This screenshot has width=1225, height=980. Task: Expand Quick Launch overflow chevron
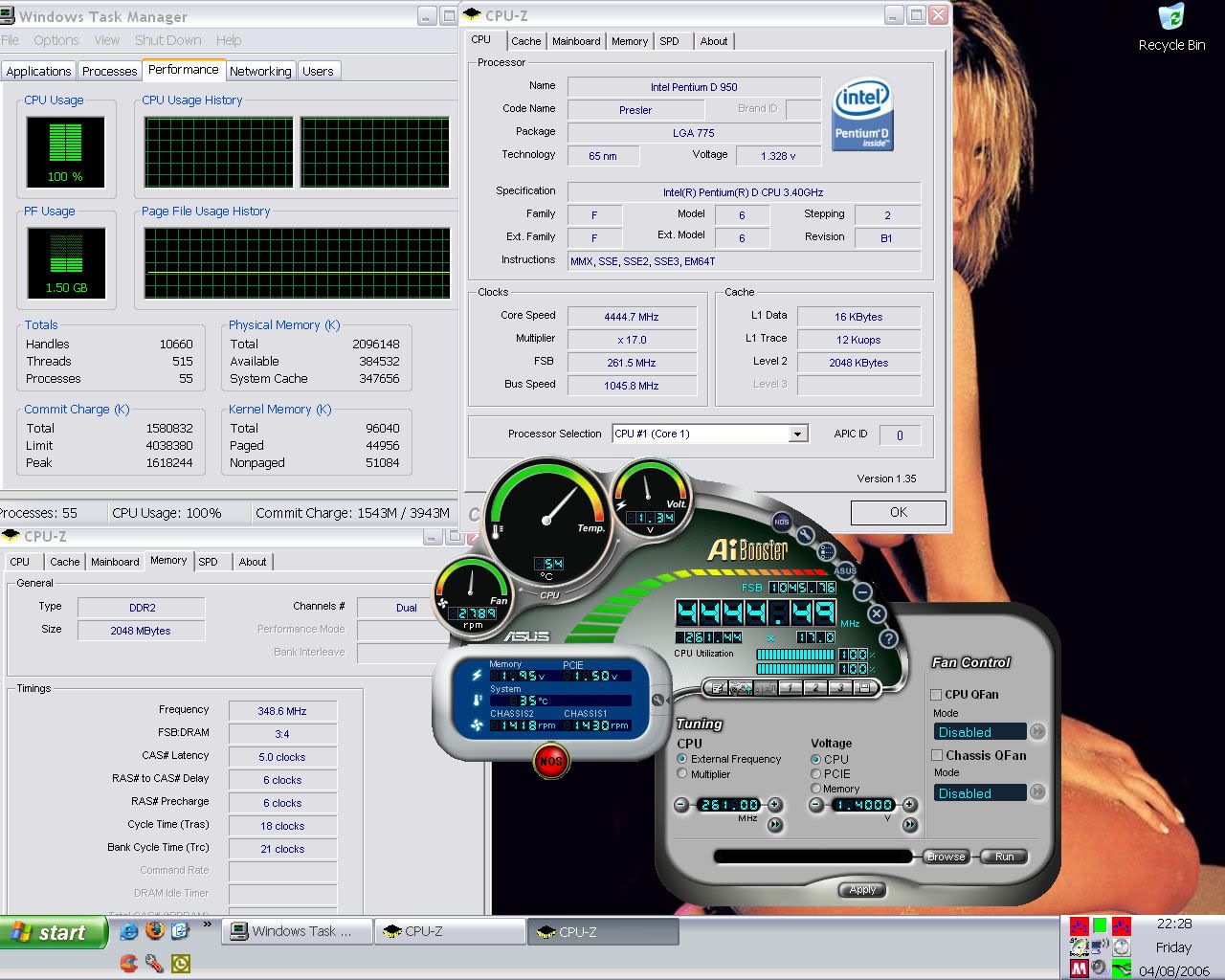click(x=208, y=924)
